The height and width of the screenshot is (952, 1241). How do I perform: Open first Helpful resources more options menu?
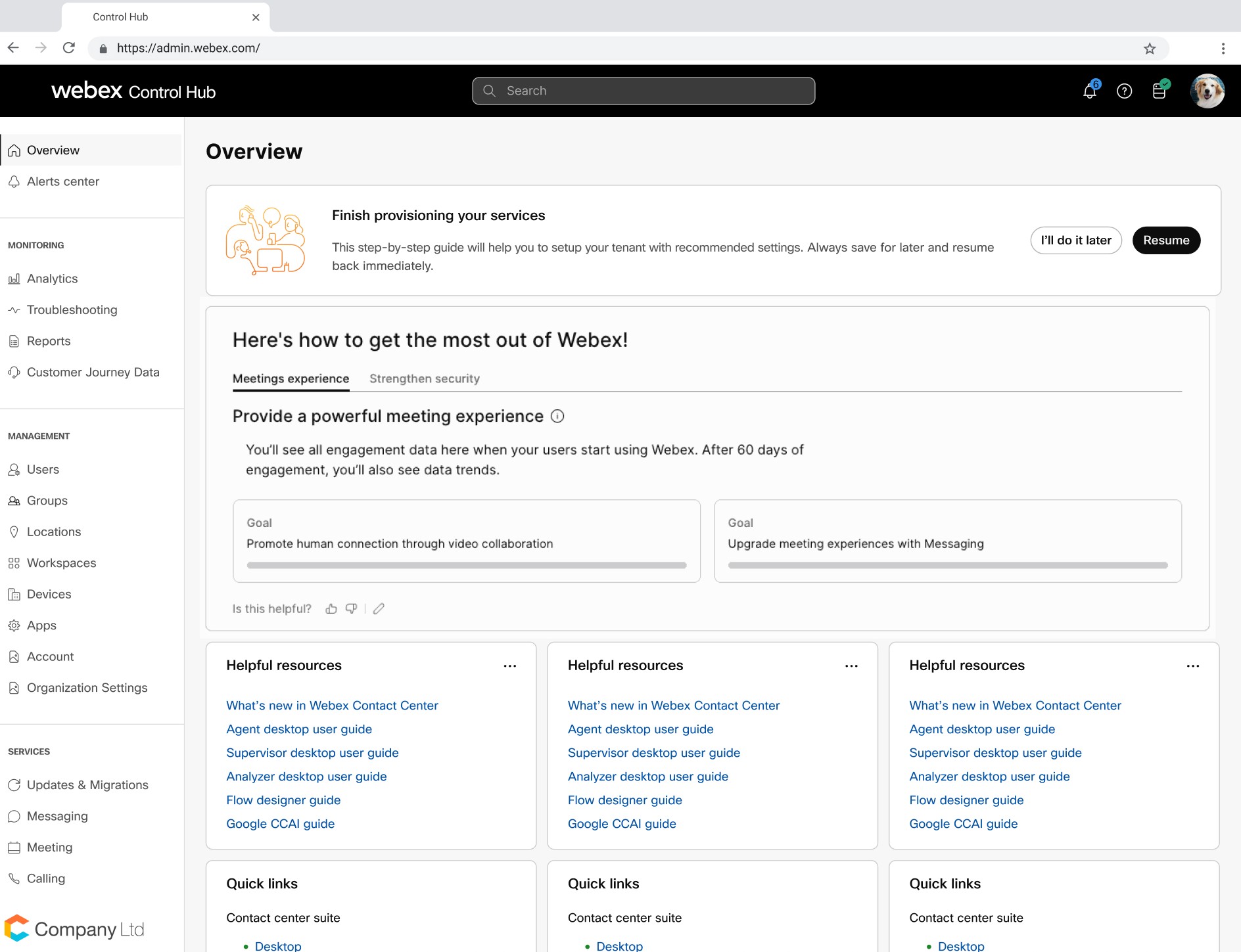click(x=510, y=666)
